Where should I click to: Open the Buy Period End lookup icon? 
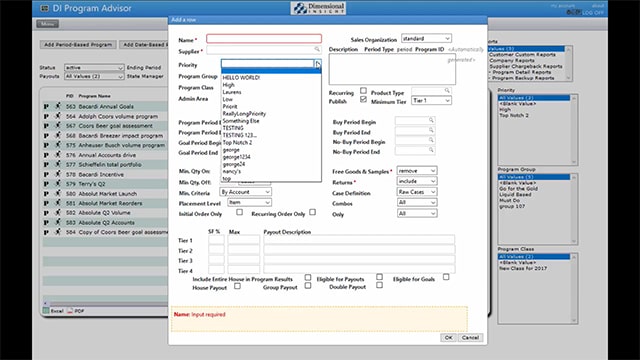click(431, 130)
